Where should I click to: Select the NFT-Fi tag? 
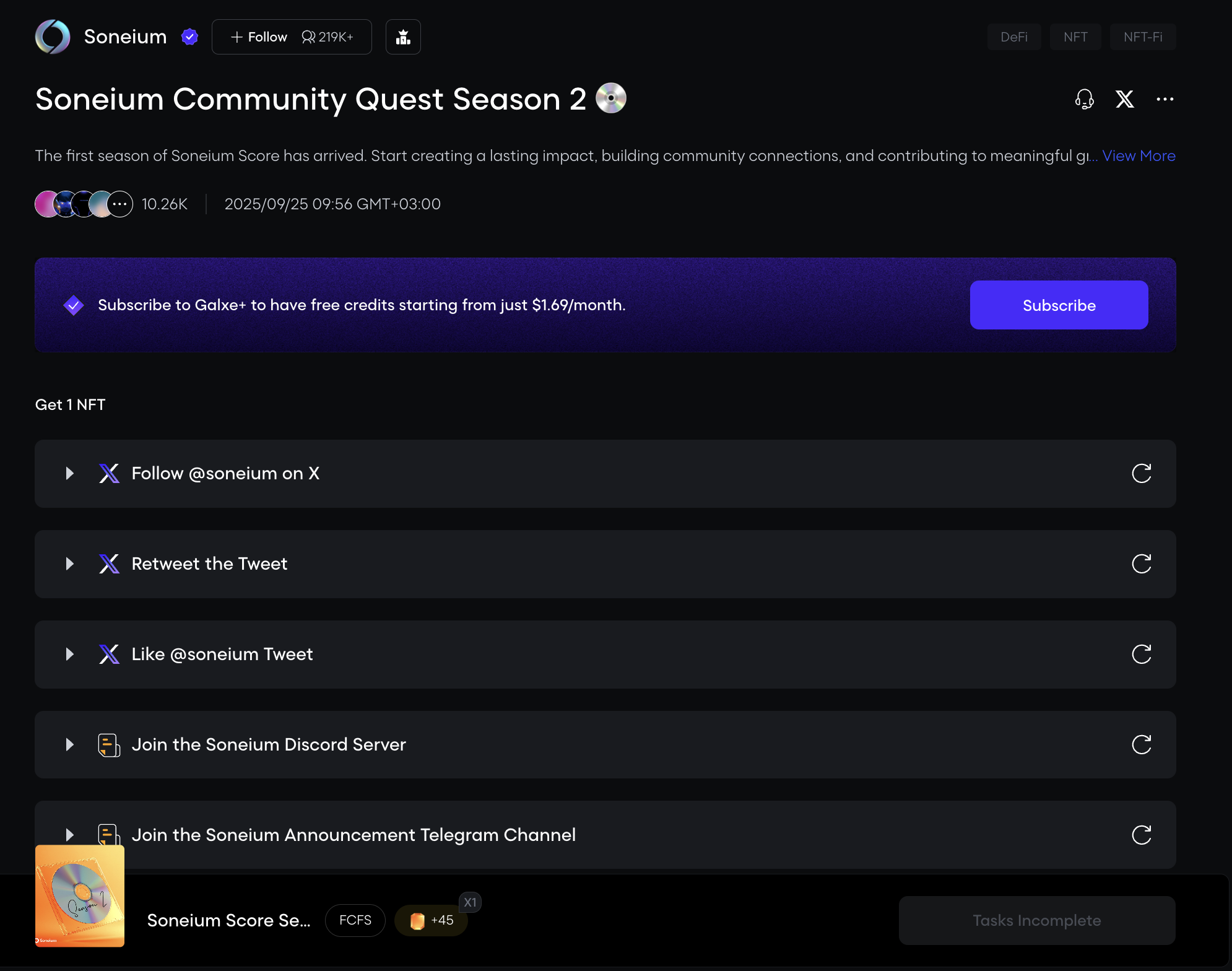click(x=1142, y=37)
